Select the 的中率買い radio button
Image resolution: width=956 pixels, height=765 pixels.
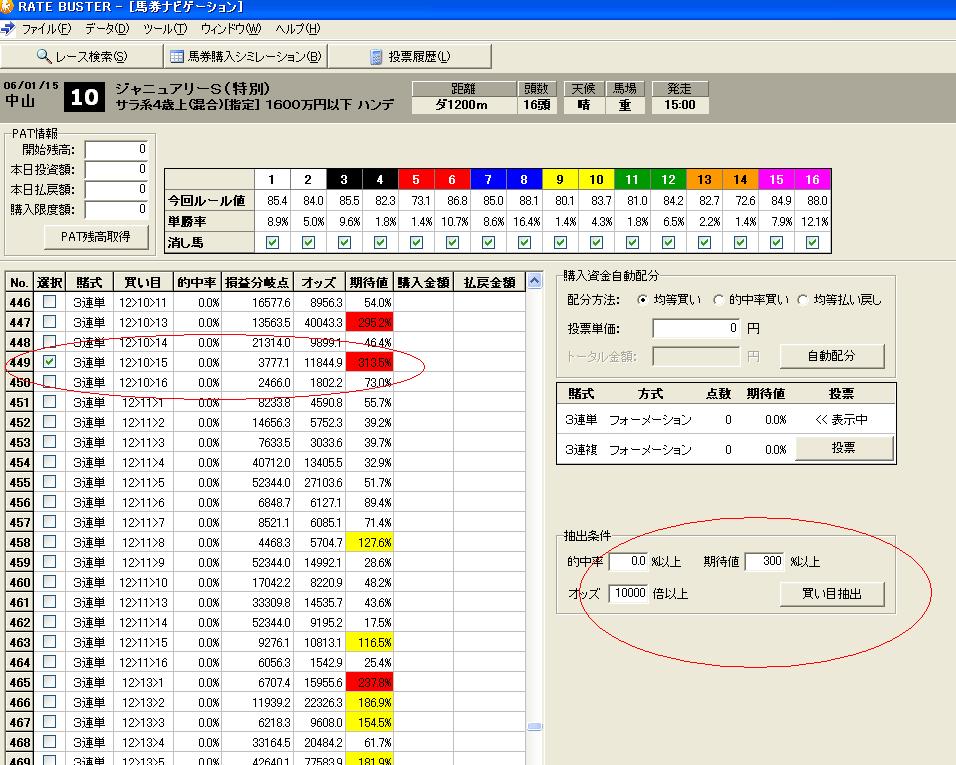tap(719, 300)
